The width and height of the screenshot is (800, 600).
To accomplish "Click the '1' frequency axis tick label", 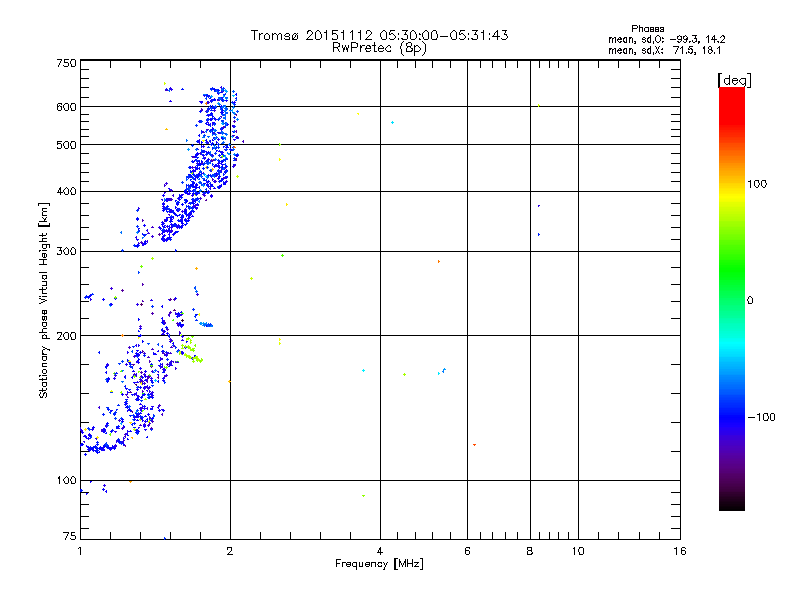I will [x=80, y=551].
